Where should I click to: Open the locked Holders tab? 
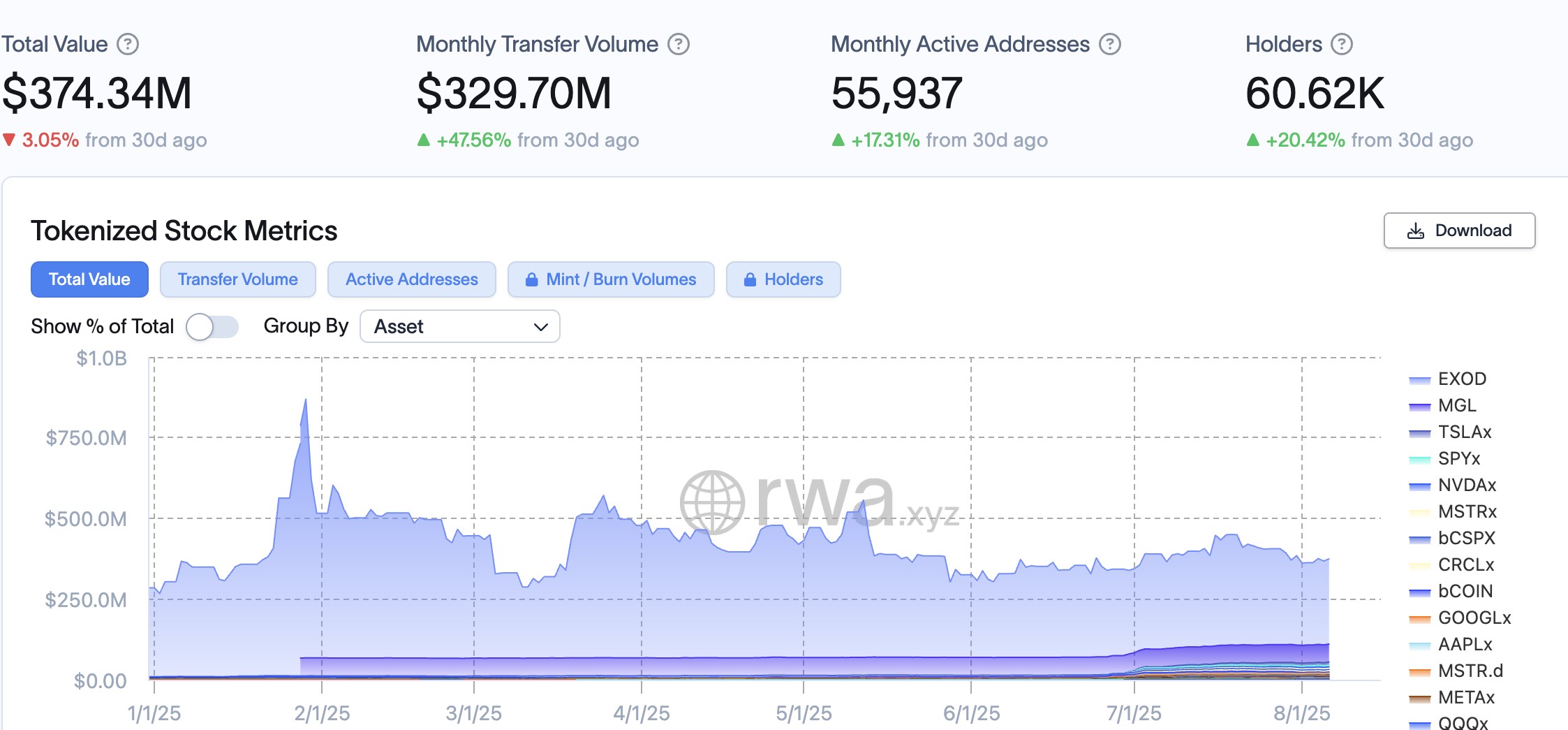(783, 279)
